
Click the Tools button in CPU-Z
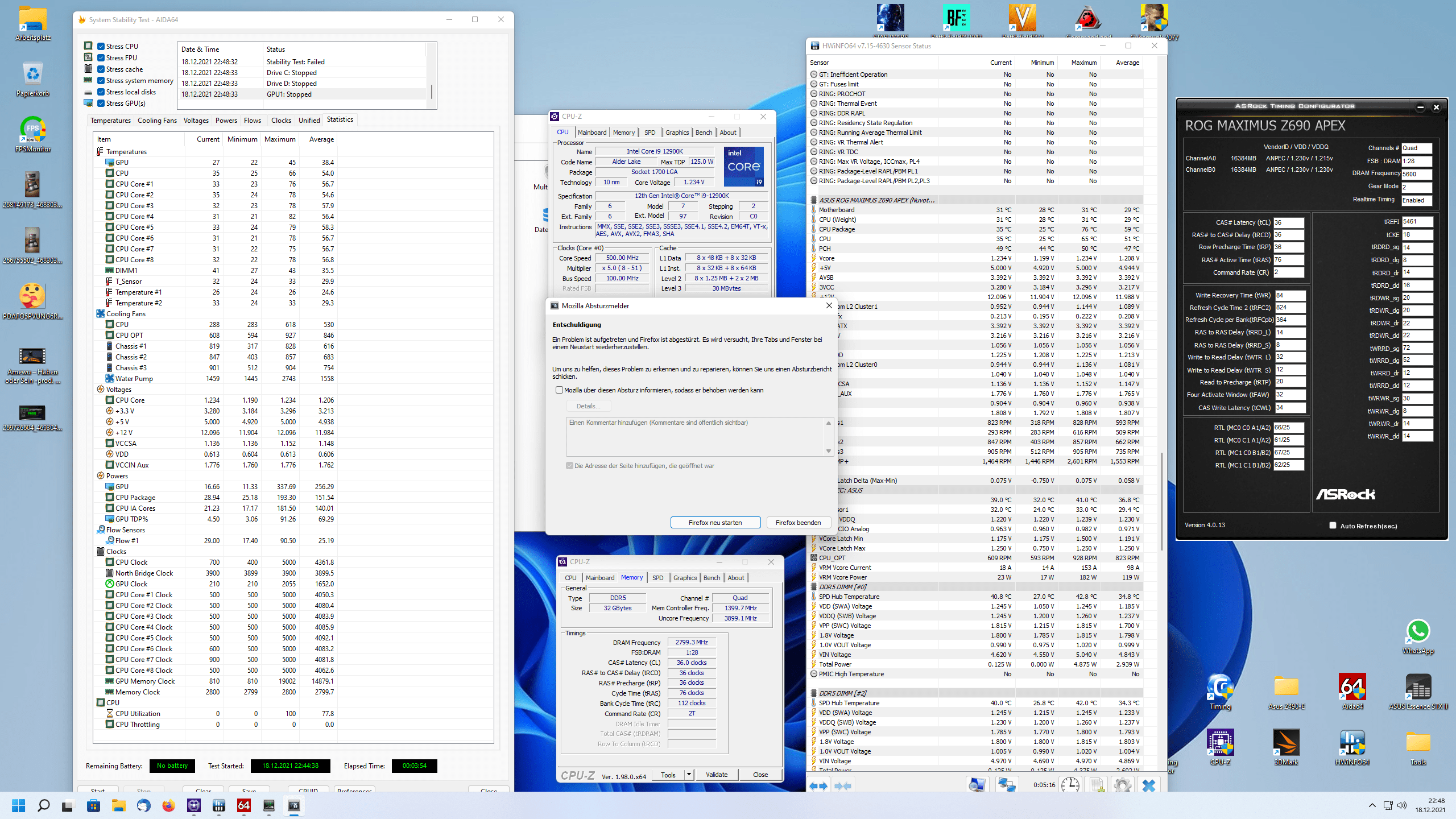[x=668, y=775]
